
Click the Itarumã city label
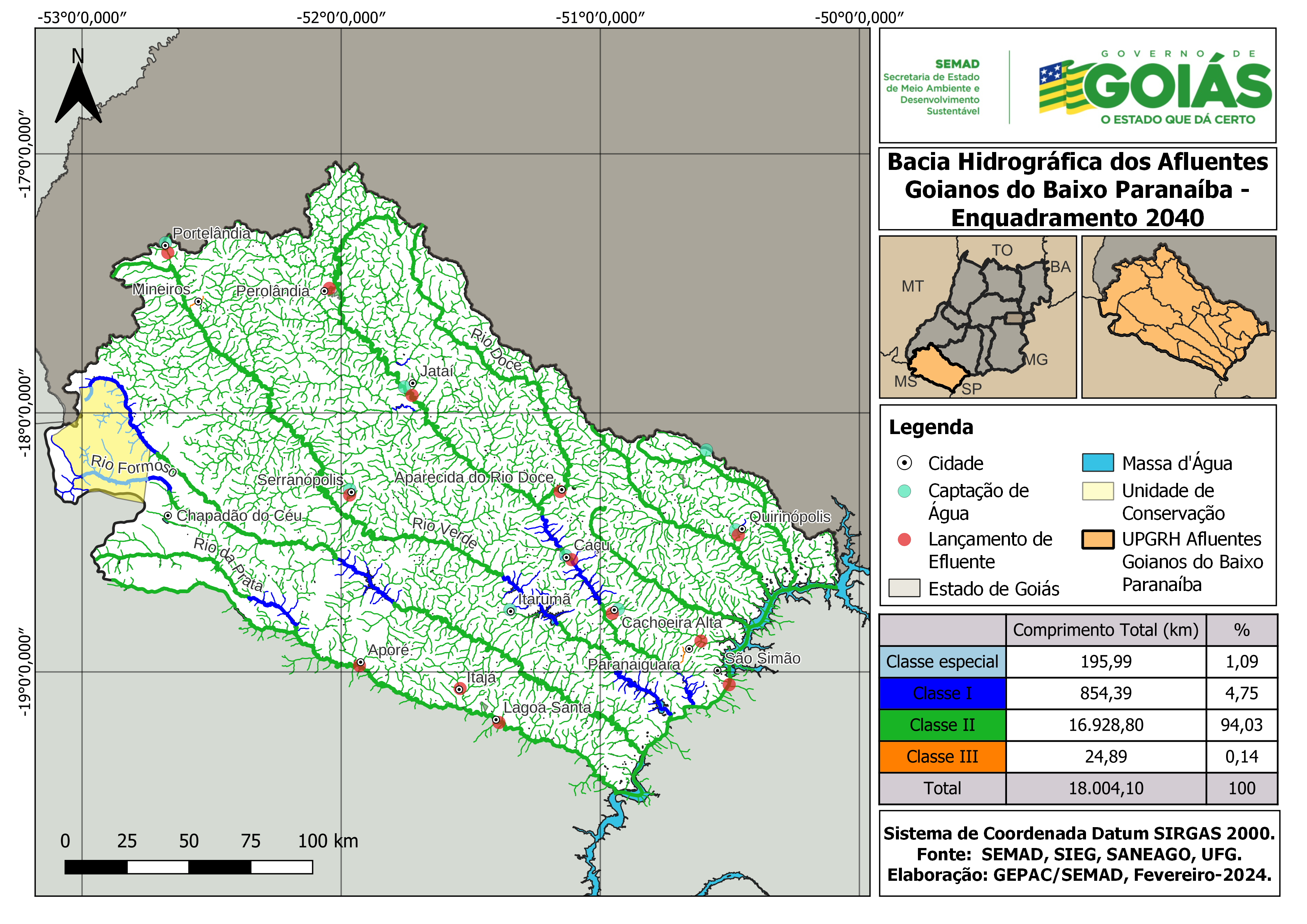pyautogui.click(x=544, y=599)
